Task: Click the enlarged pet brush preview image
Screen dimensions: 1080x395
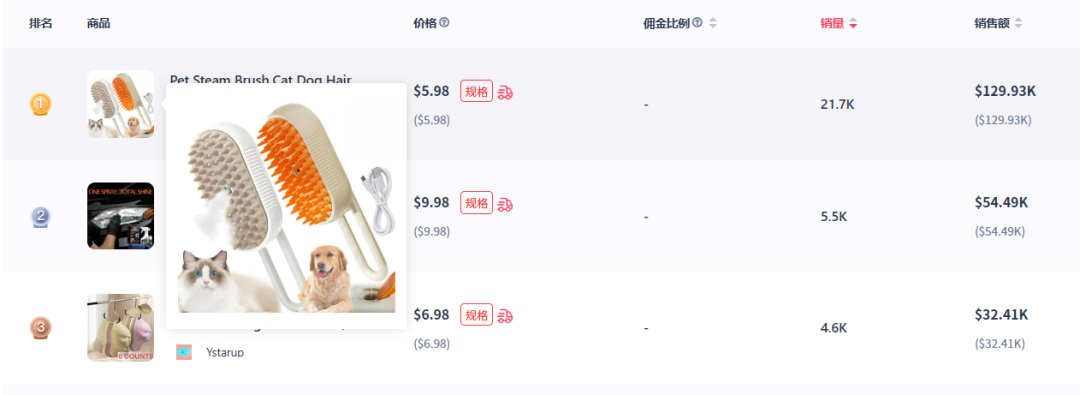Action: [x=287, y=205]
